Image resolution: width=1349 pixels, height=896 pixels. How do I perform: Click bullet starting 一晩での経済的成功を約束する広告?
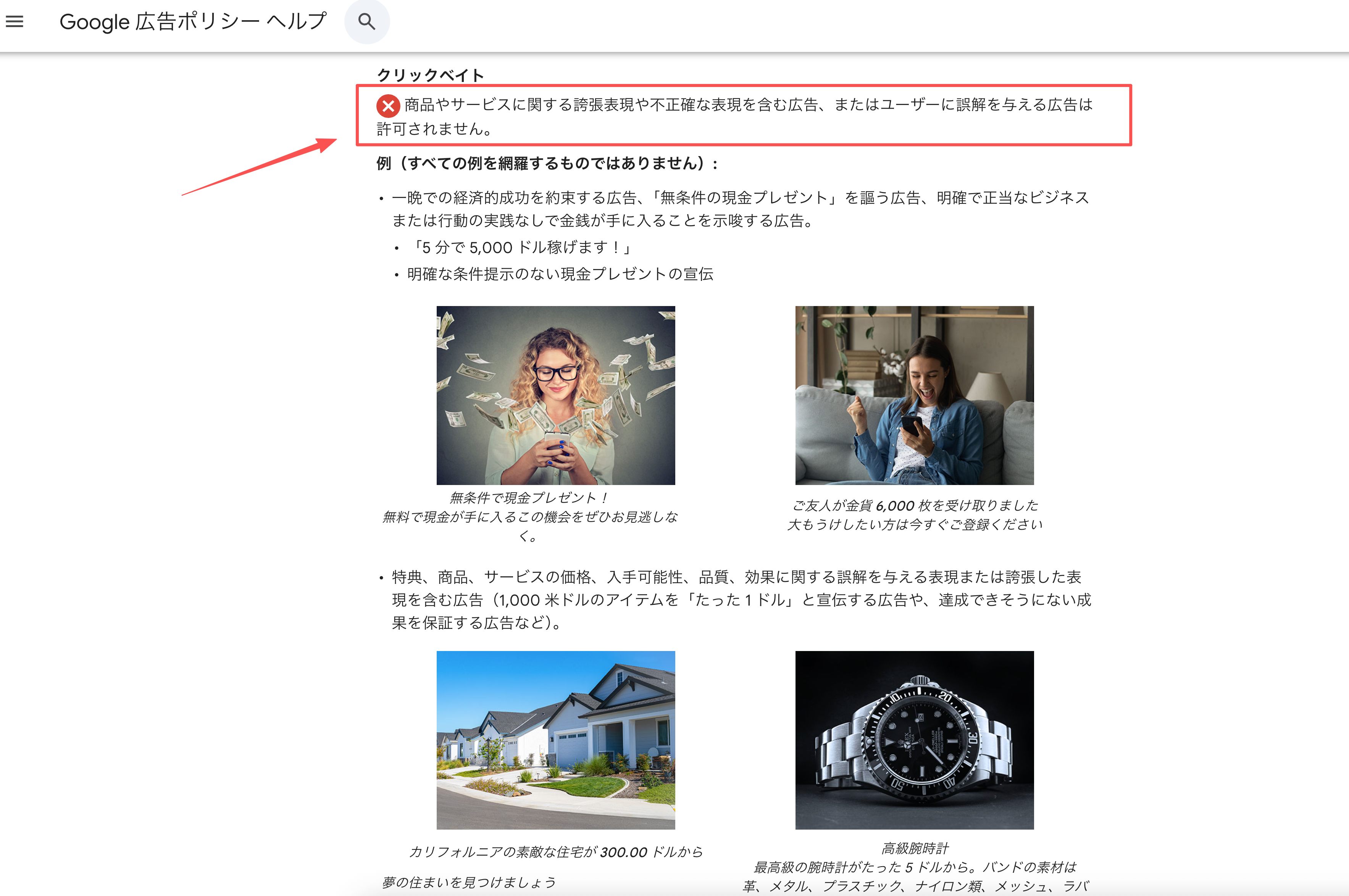(x=741, y=209)
